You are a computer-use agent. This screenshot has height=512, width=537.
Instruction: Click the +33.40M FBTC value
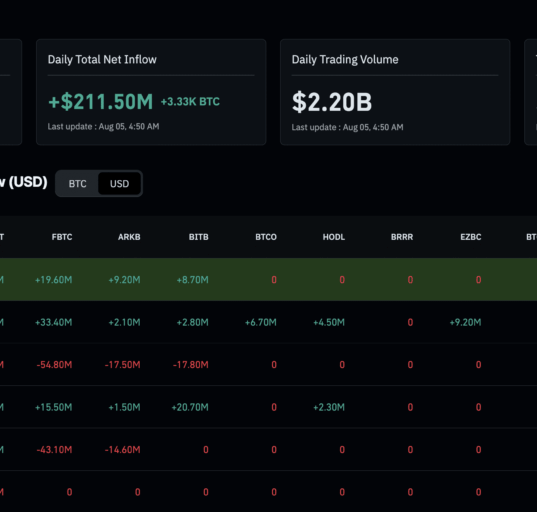coord(54,322)
